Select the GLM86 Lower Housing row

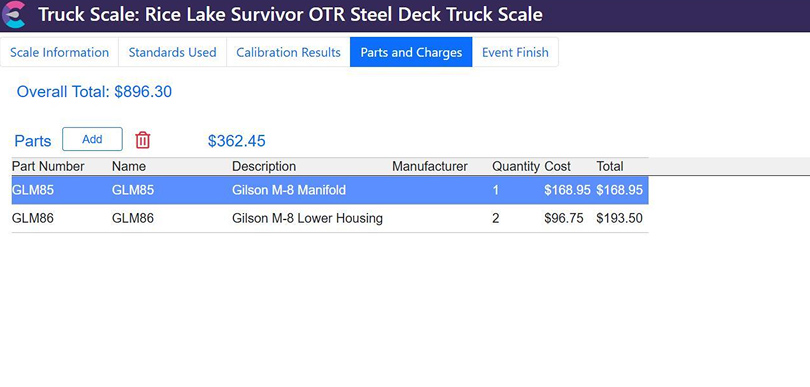330,219
